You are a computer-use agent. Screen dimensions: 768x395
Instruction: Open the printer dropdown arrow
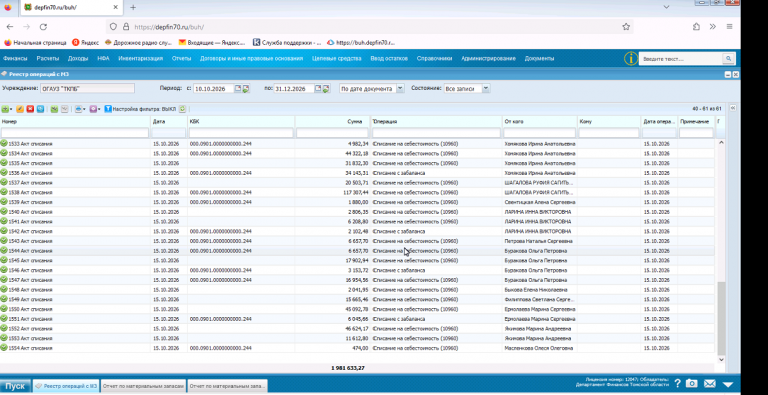pyautogui.click(x=84, y=109)
